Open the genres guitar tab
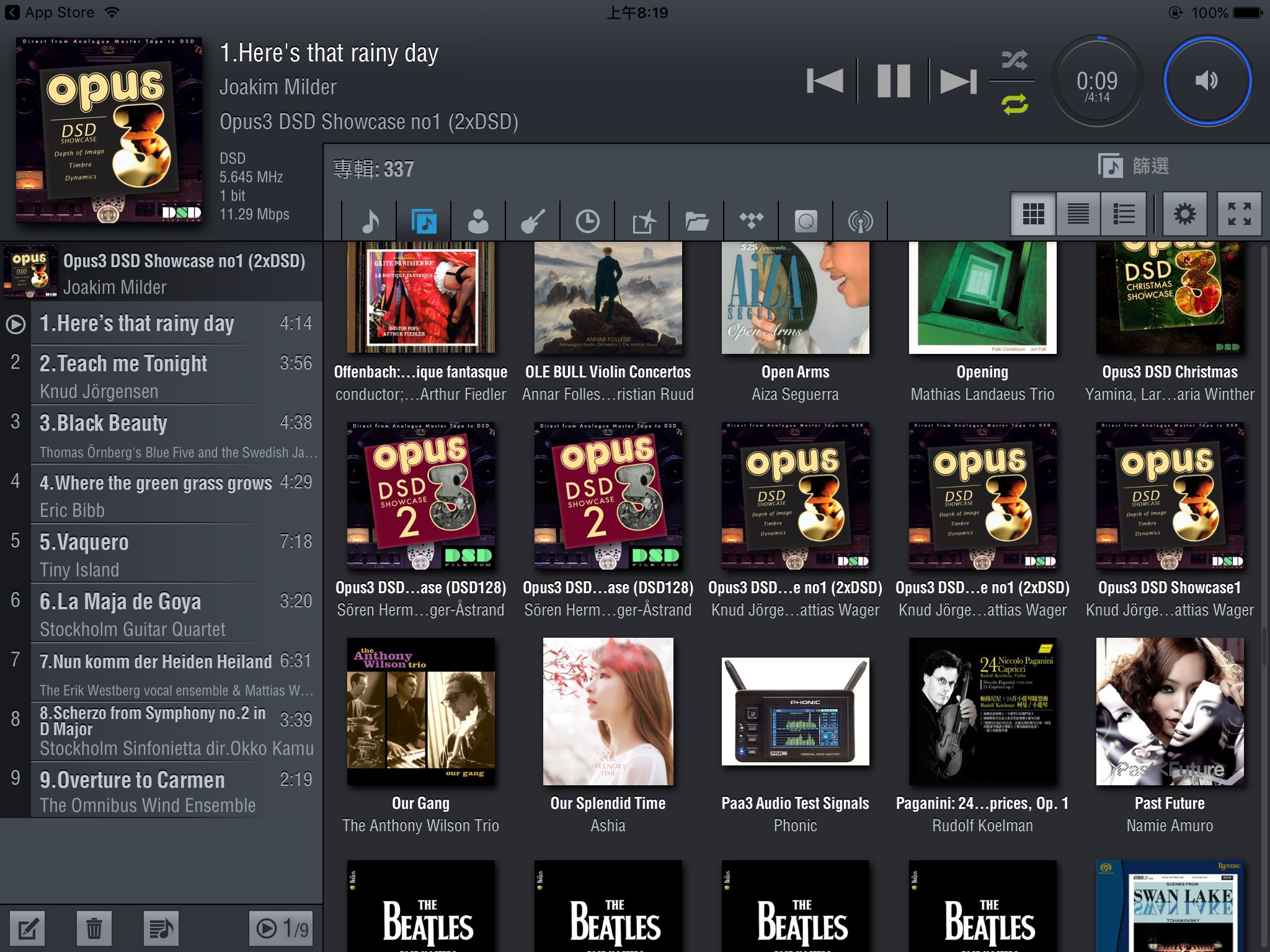 tap(533, 221)
